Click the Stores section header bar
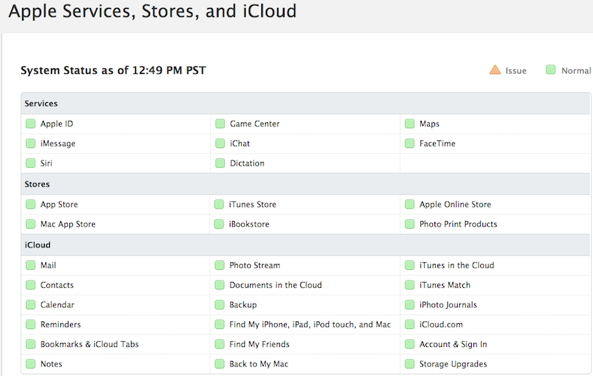Screen dimensions: 593x376 coord(306,184)
